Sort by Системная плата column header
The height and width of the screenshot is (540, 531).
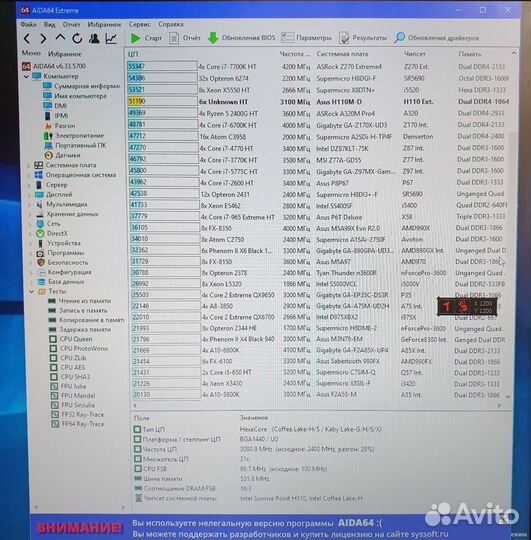(342, 54)
